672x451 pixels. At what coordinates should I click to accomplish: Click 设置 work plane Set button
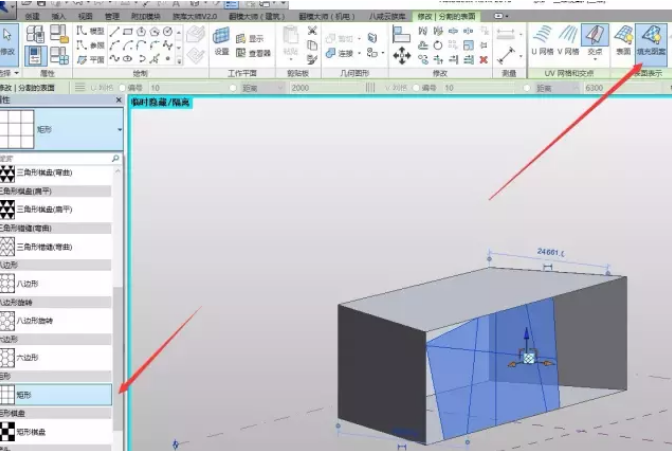coord(222,41)
